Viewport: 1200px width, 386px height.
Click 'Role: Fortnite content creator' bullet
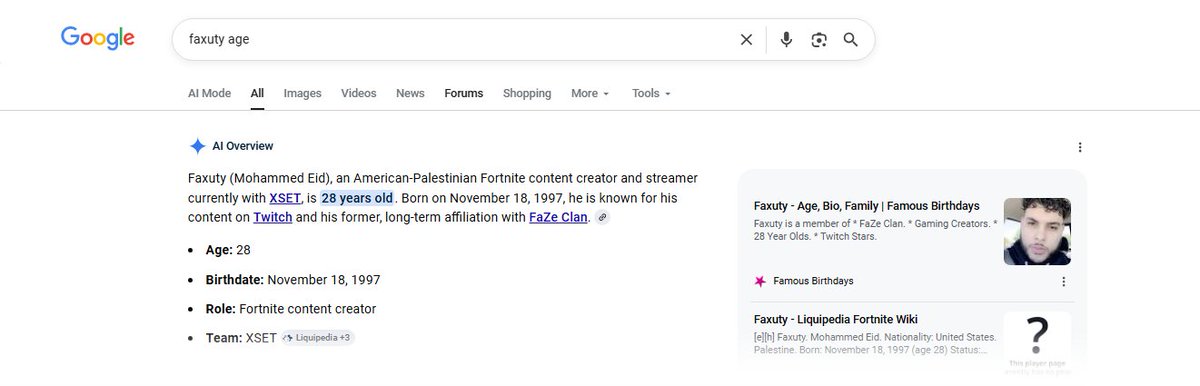[291, 309]
